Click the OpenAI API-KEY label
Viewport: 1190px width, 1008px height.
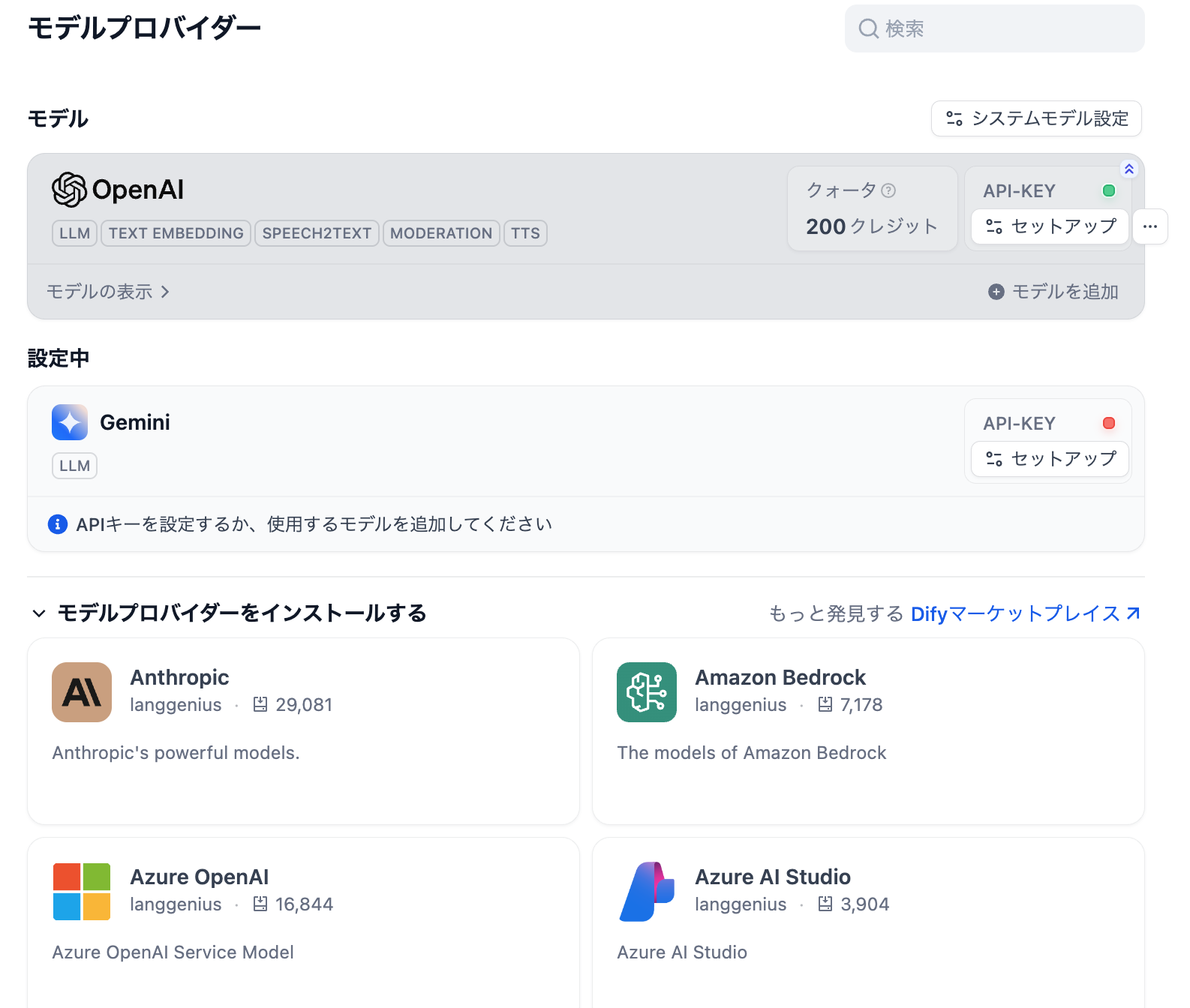click(x=1019, y=191)
